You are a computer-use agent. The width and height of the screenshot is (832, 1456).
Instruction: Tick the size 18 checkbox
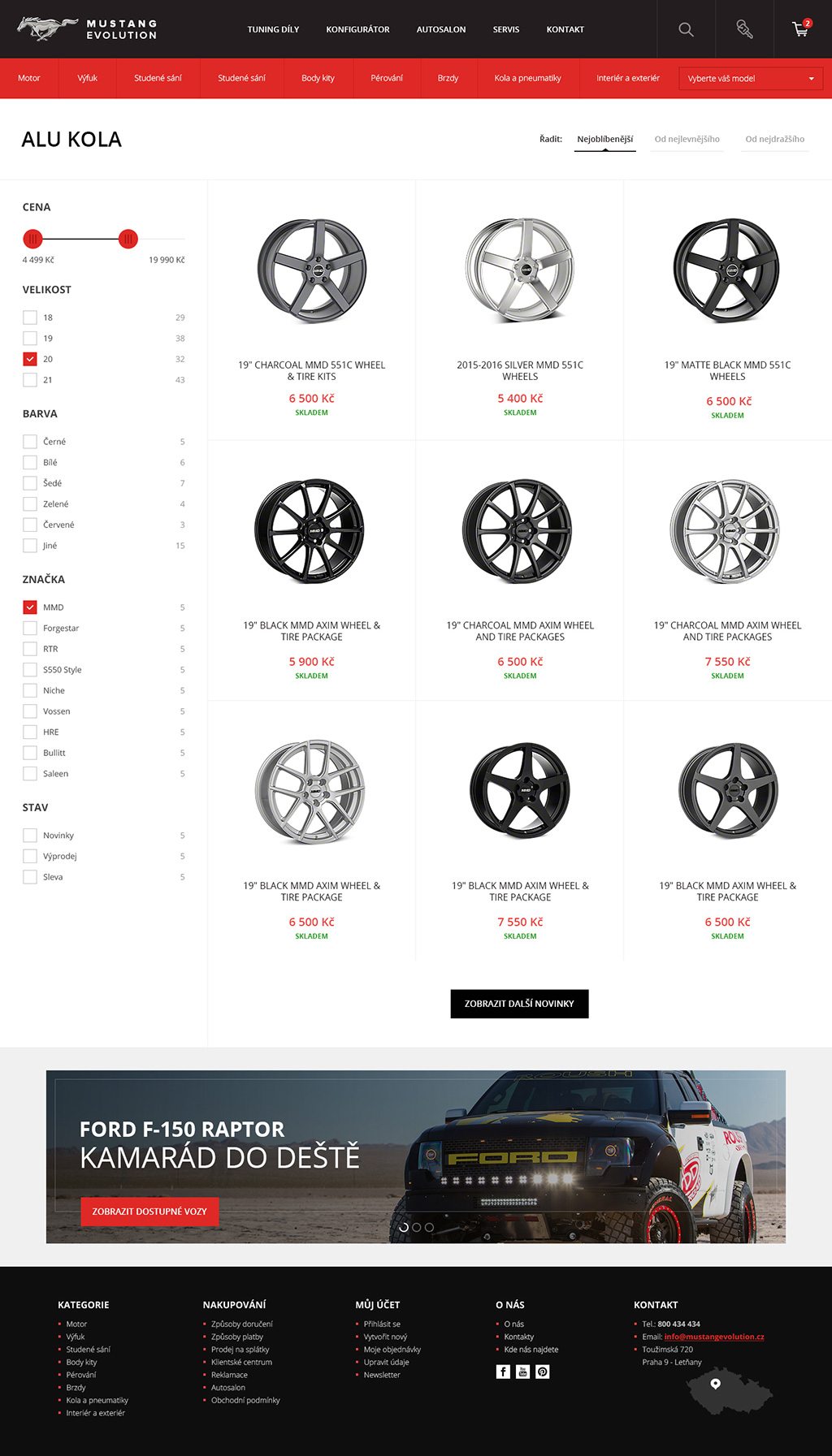pyautogui.click(x=30, y=318)
